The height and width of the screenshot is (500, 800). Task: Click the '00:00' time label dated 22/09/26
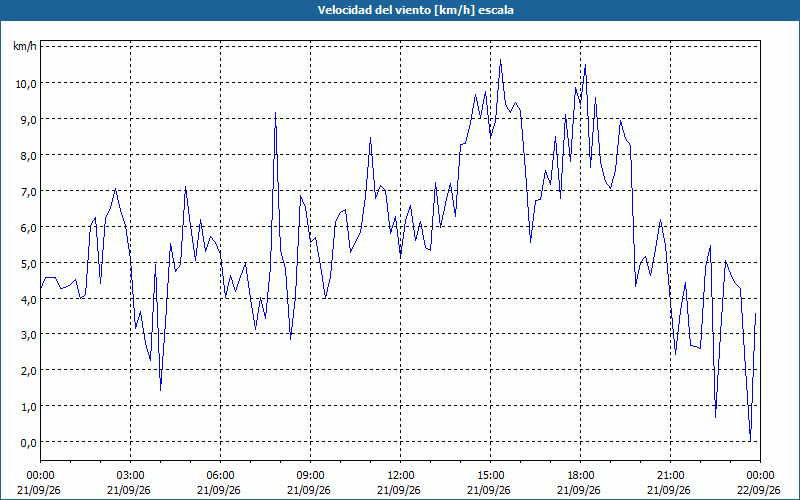click(x=760, y=476)
